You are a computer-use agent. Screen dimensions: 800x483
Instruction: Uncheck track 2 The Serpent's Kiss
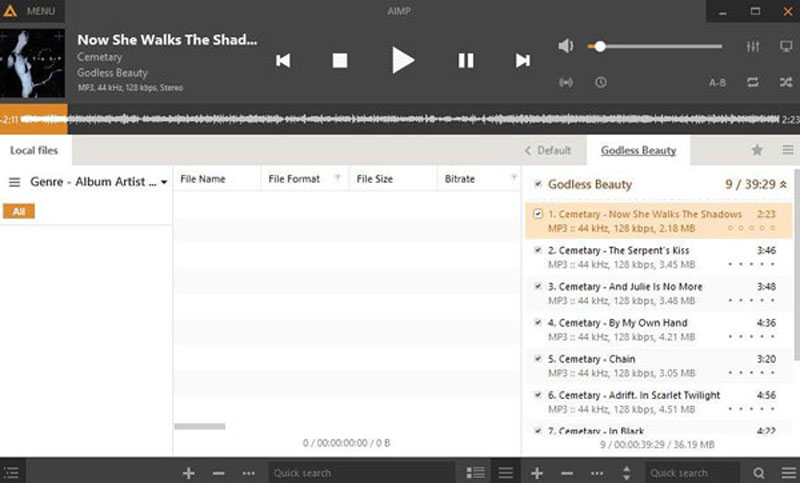(x=538, y=250)
